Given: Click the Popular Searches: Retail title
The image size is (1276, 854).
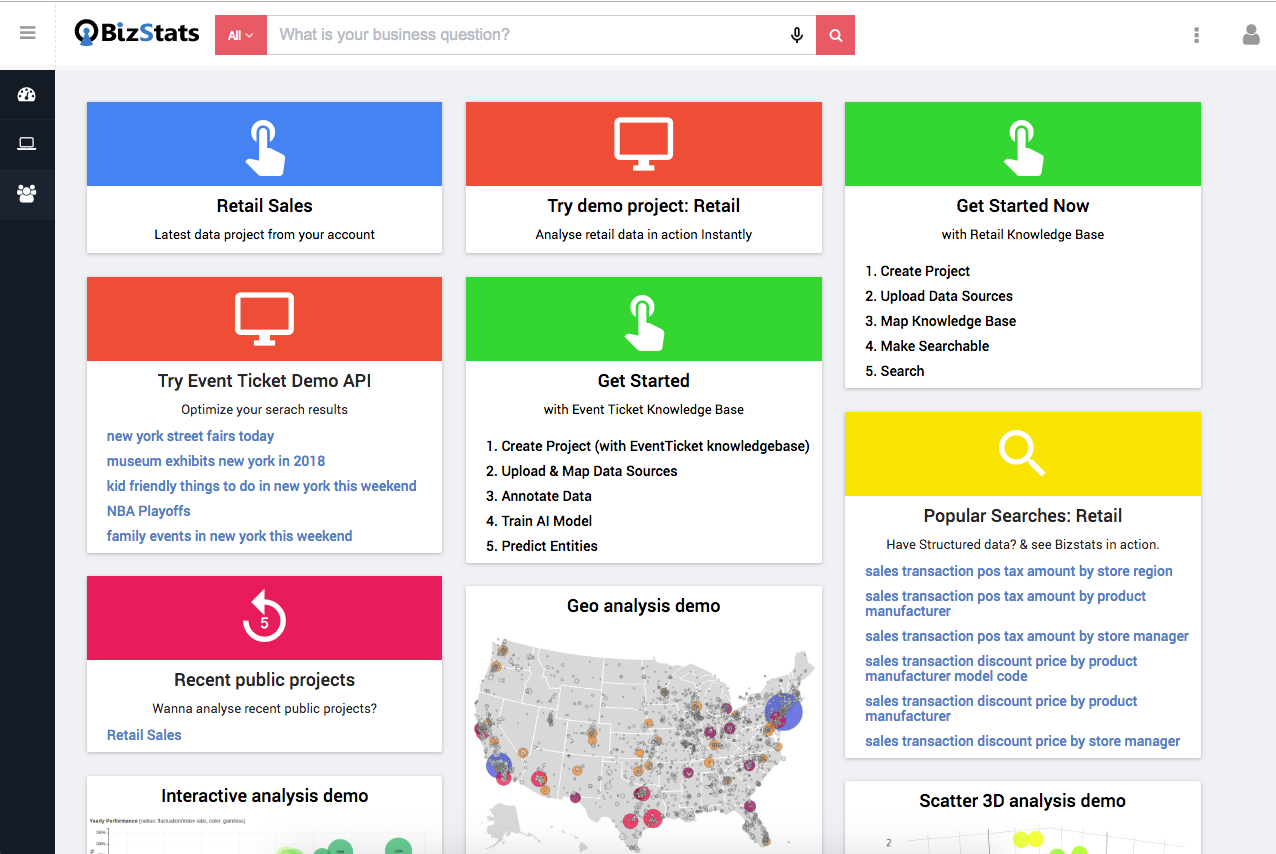Looking at the screenshot, I should point(1022,516).
